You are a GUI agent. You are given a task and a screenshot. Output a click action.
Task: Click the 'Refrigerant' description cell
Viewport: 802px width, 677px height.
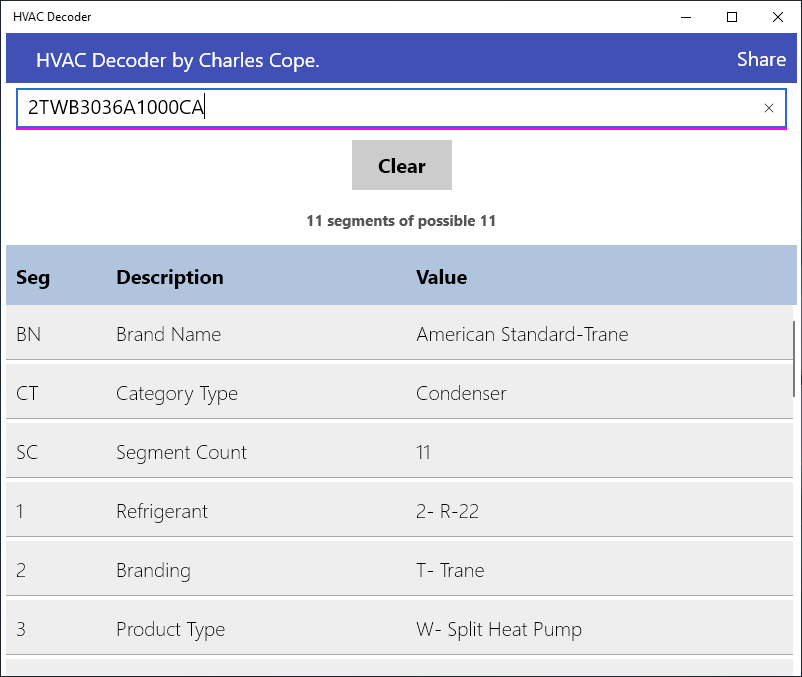point(162,511)
